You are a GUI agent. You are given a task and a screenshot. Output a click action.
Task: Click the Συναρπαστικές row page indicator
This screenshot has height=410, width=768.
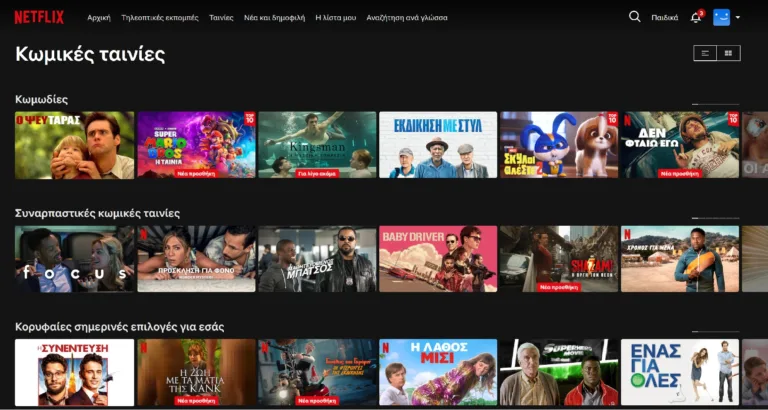coord(716,218)
